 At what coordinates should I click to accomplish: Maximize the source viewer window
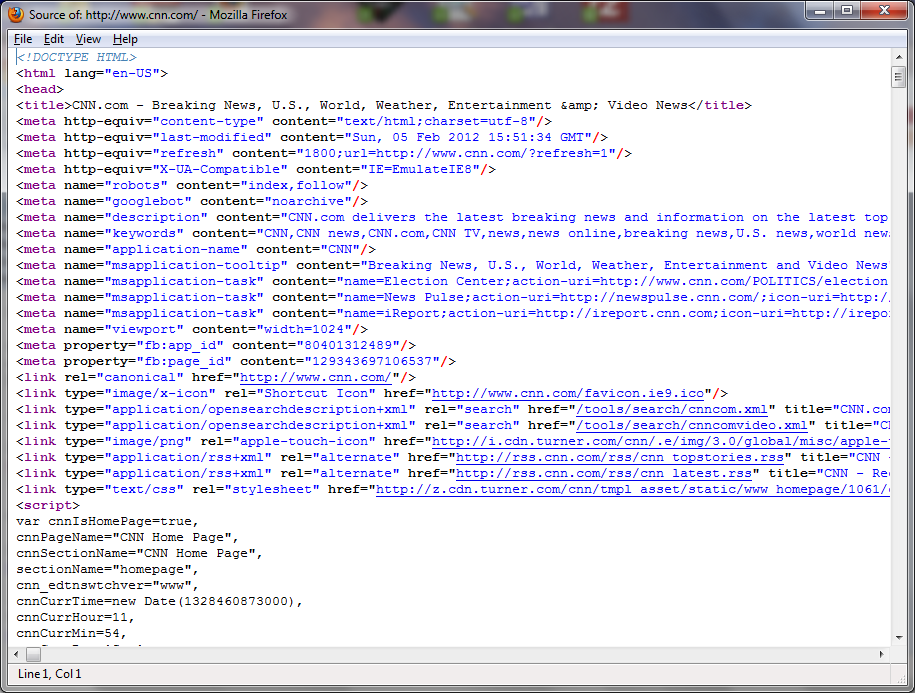point(846,11)
